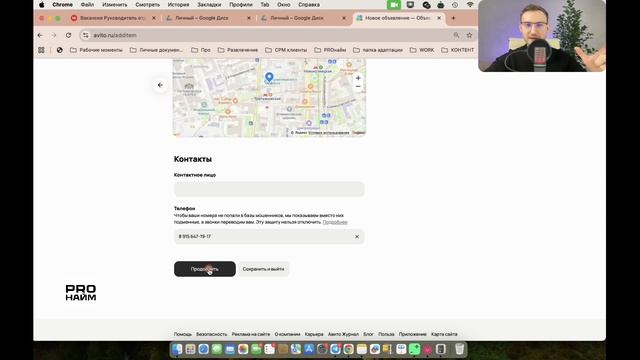Clear the phone number field

tap(357, 236)
